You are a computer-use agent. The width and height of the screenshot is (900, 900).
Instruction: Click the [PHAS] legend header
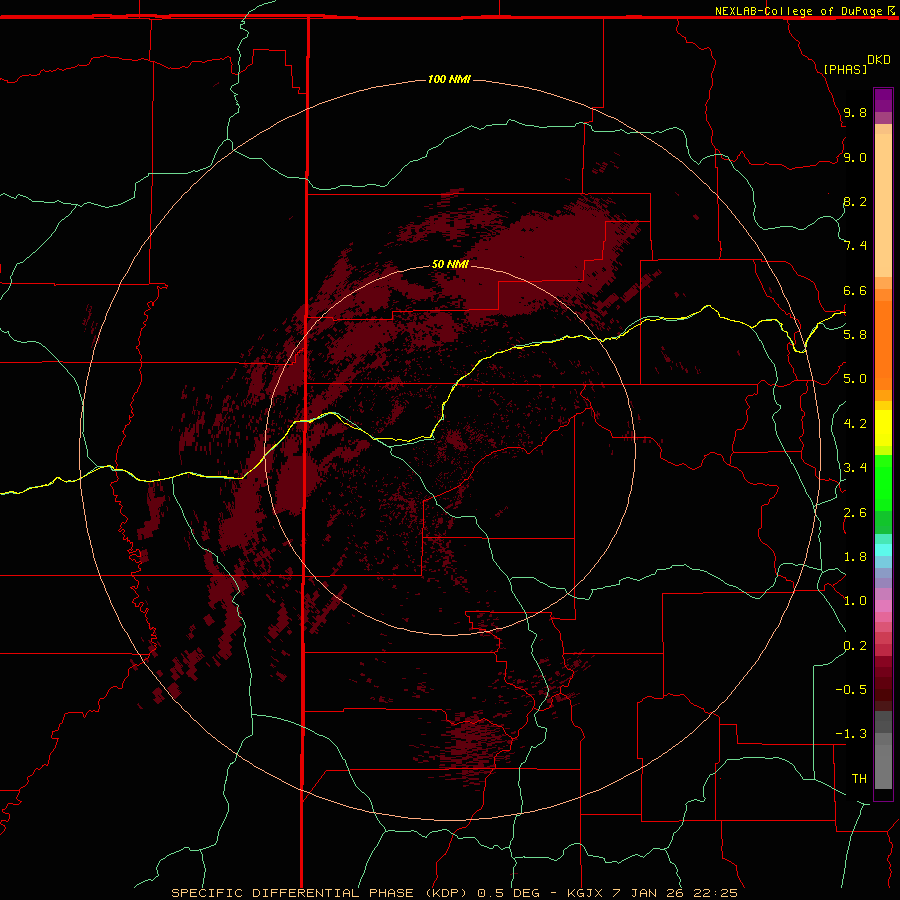(845, 69)
